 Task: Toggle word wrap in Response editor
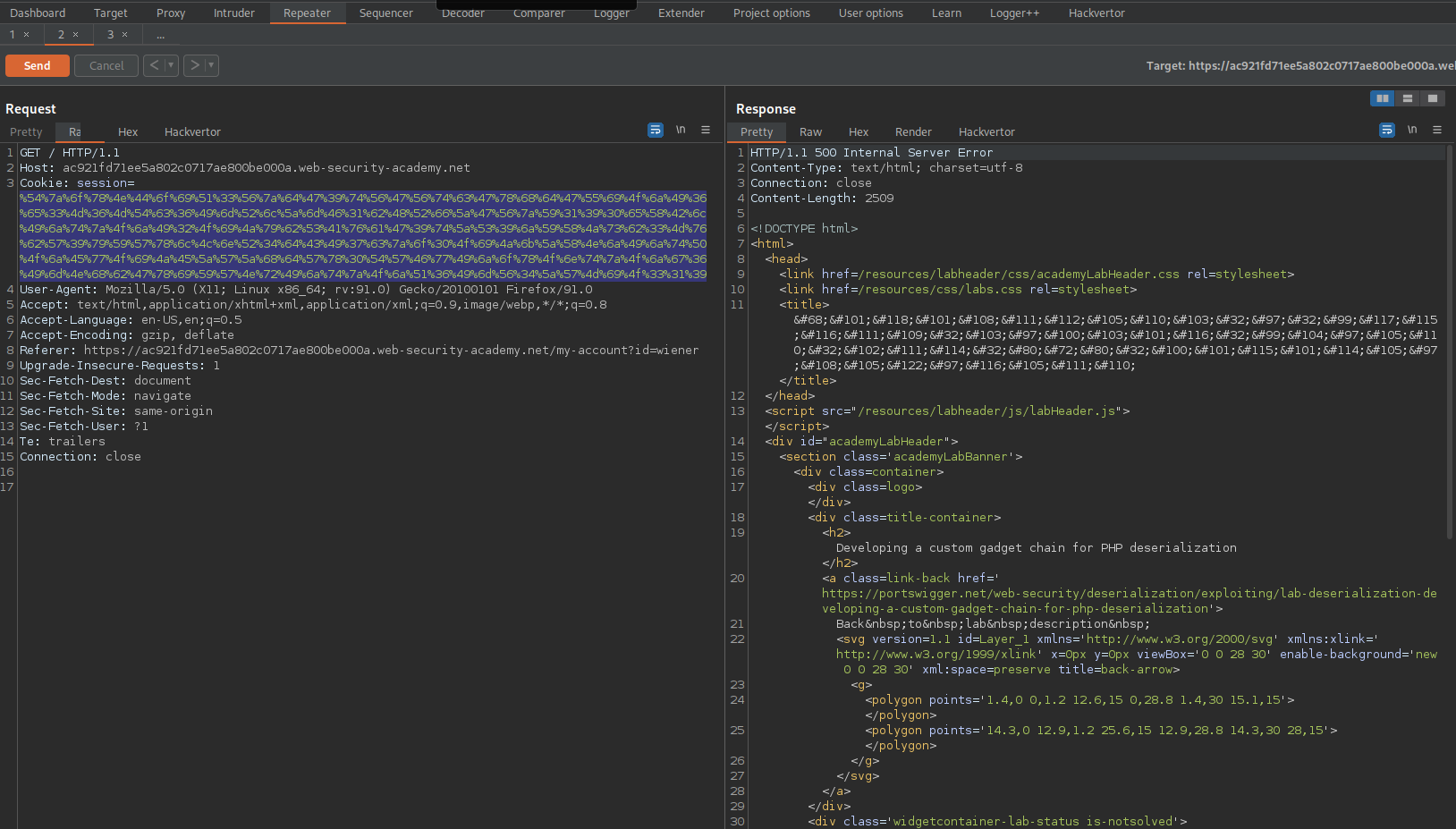point(1387,130)
